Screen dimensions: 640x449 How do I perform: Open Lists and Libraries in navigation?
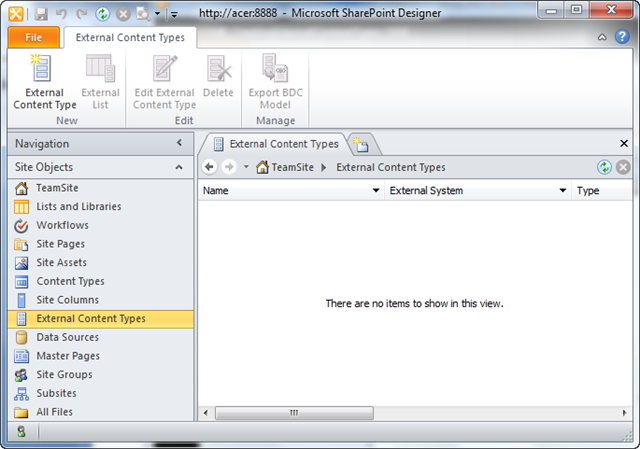100,207
